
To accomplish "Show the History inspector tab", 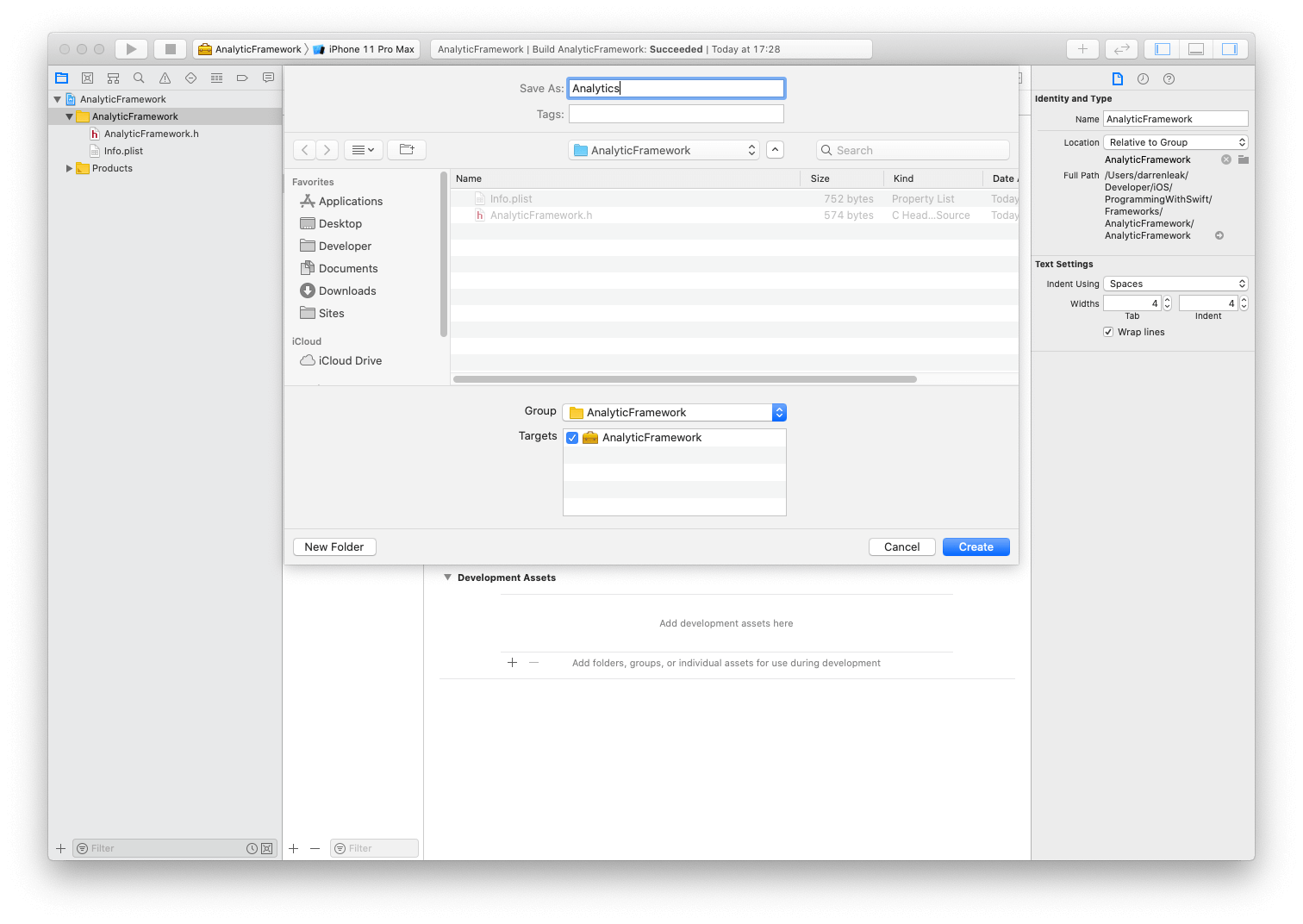I will click(1143, 78).
